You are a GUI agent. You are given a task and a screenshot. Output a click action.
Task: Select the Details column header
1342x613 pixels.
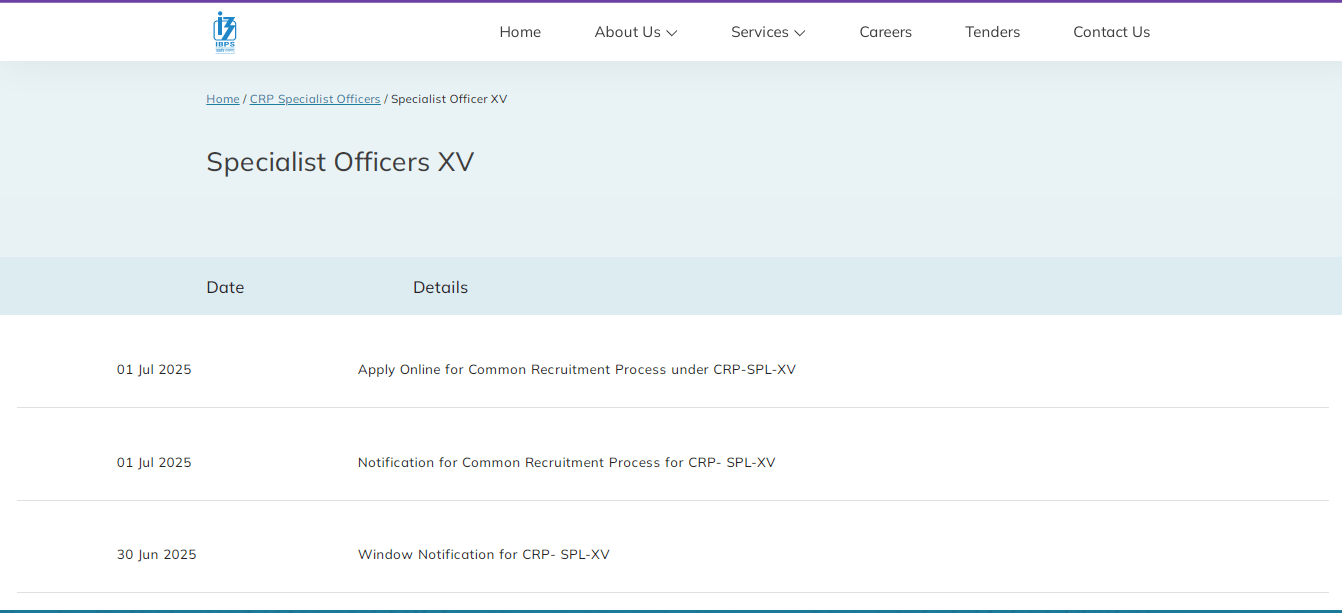coord(441,287)
